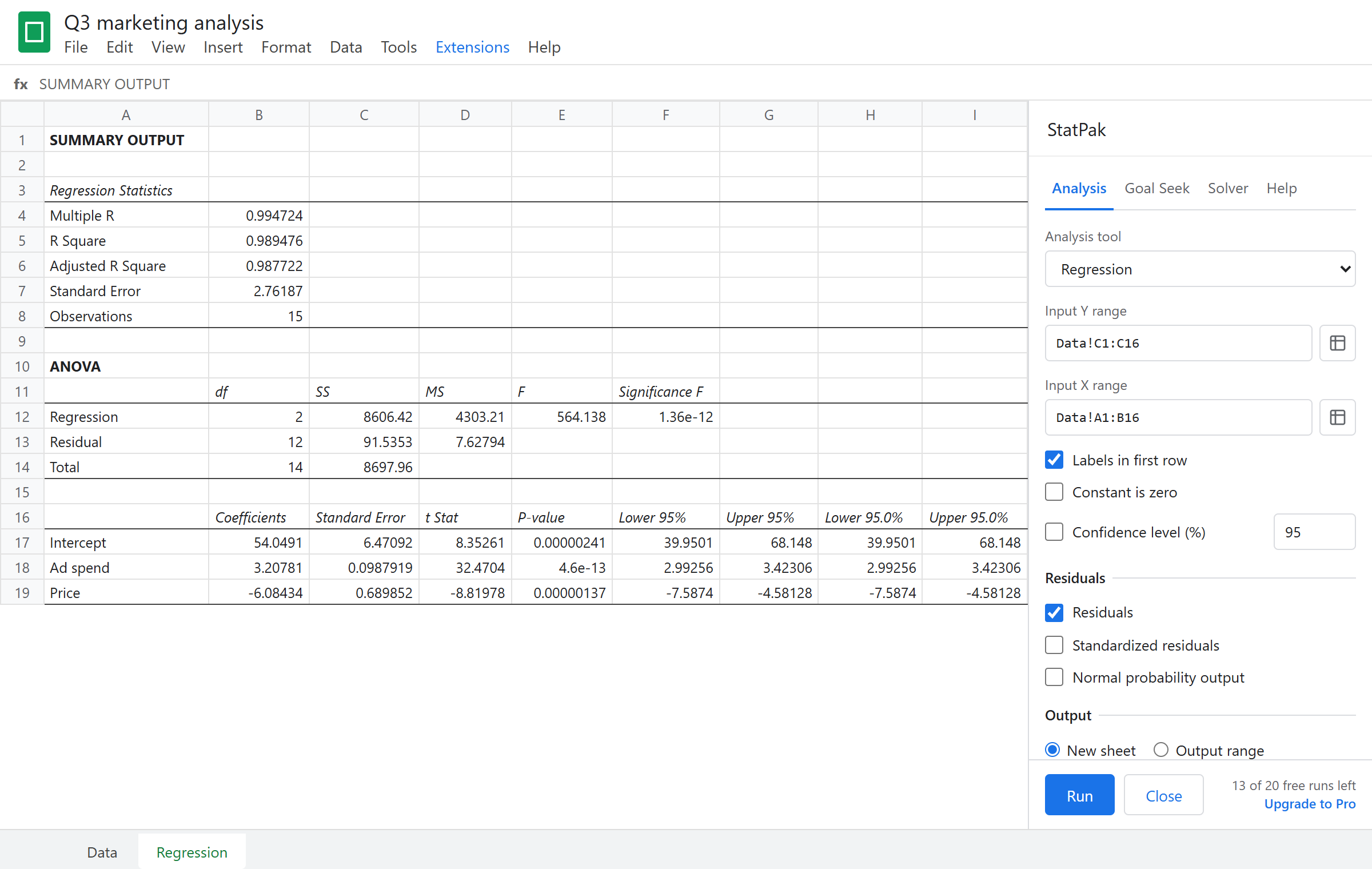This screenshot has width=1372, height=869.
Task: Select the Total SS value 8697.96
Action: point(364,467)
